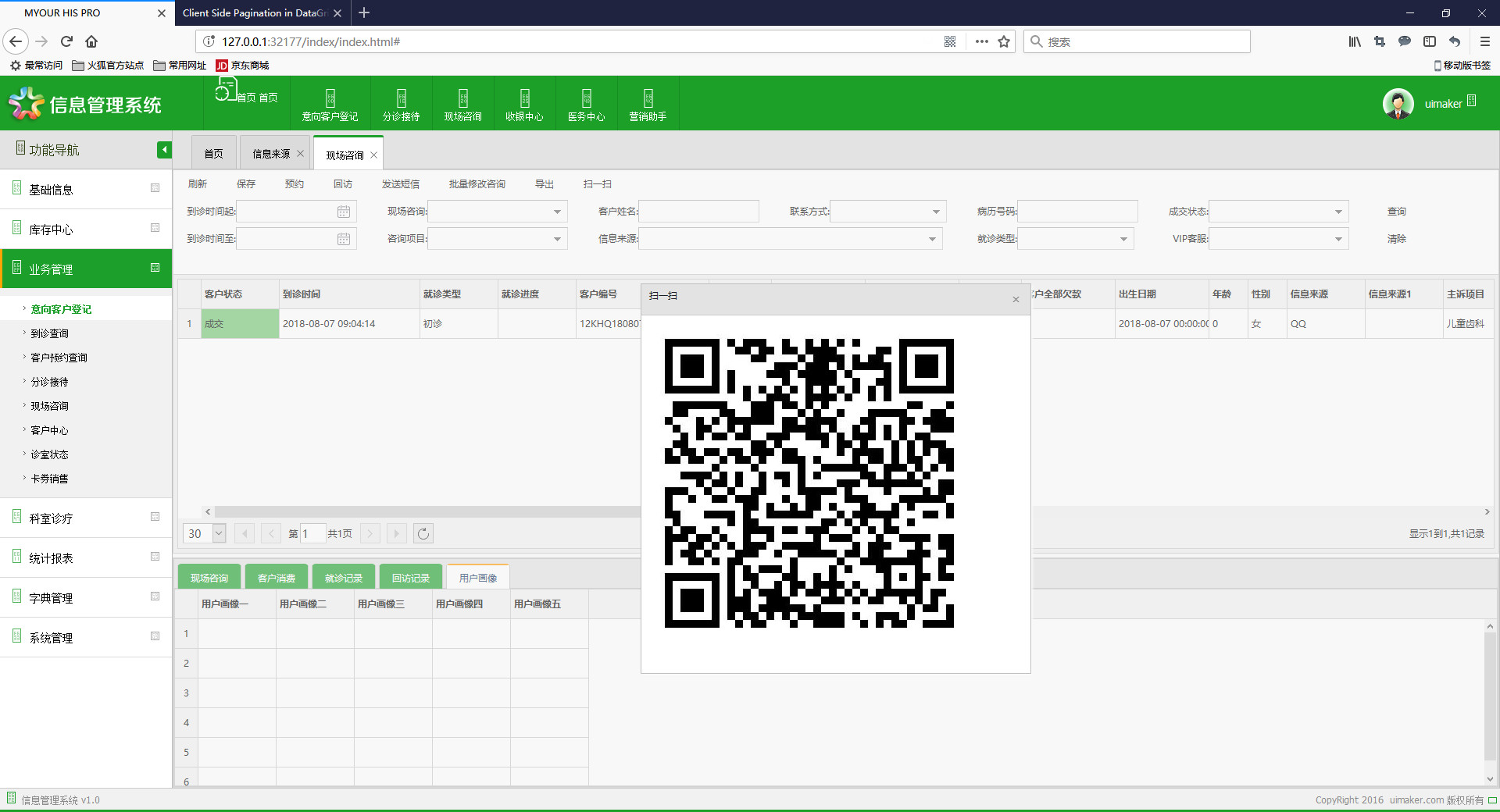This screenshot has height=812, width=1500.
Task: Close the 扫一扫 QR code dialog
Action: click(x=1016, y=299)
